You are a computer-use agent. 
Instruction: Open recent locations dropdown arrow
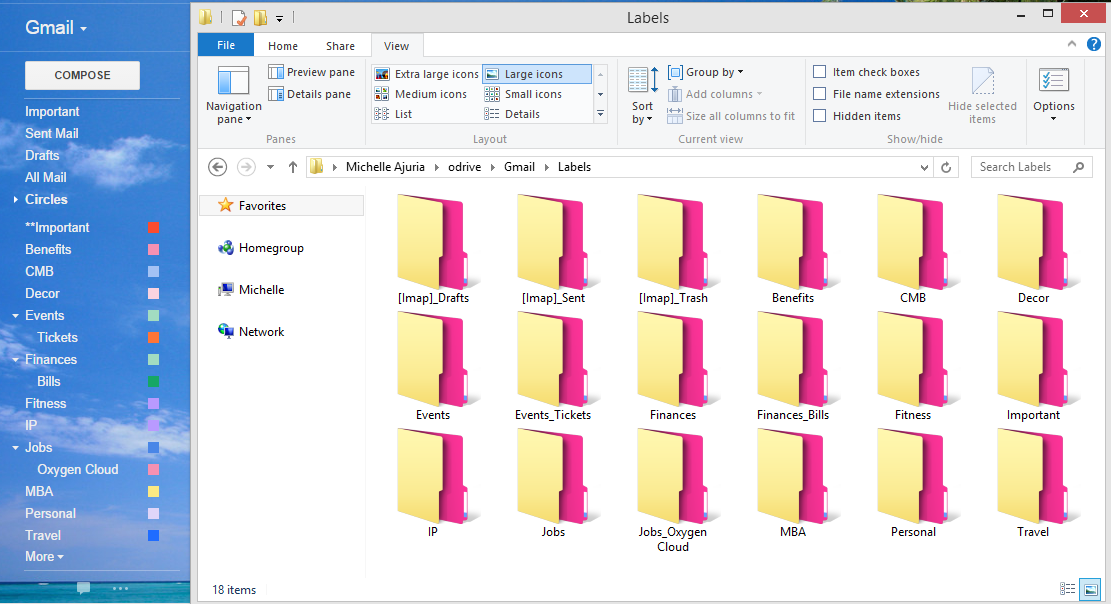click(270, 167)
